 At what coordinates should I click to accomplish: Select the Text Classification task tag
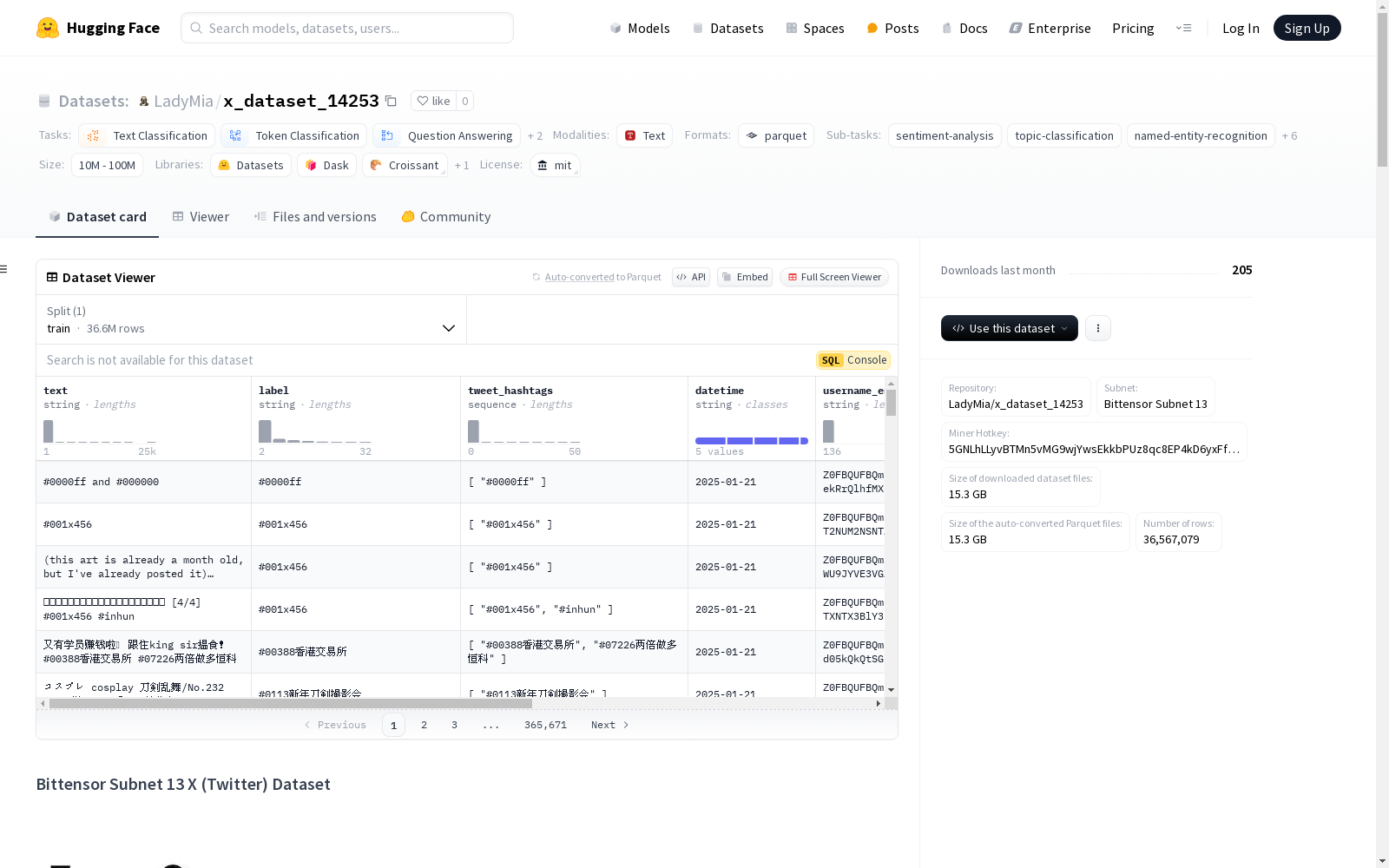coord(147,135)
